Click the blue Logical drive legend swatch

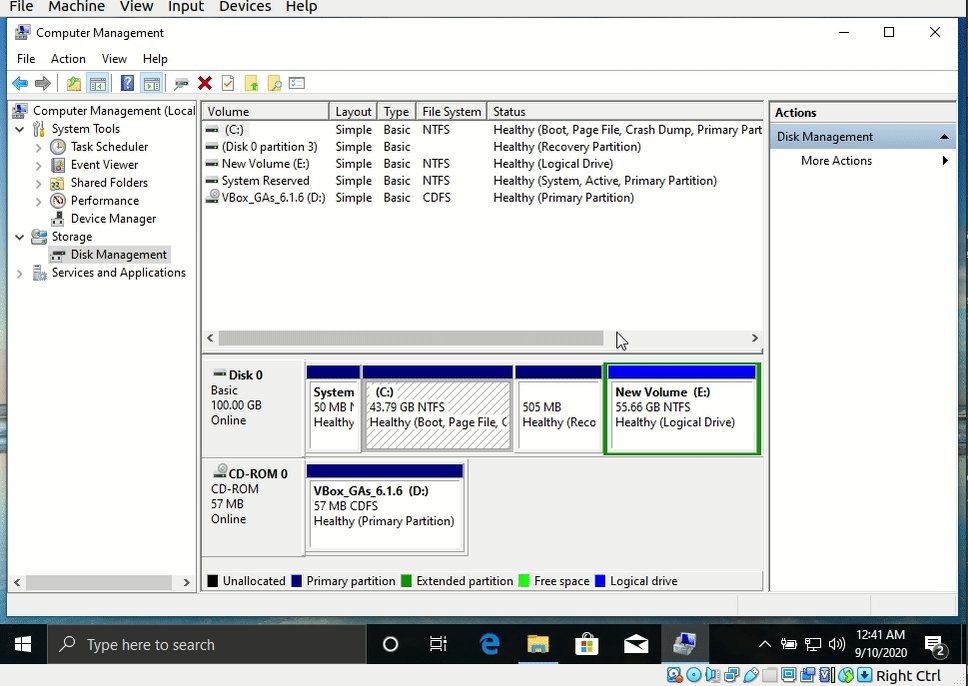point(600,581)
